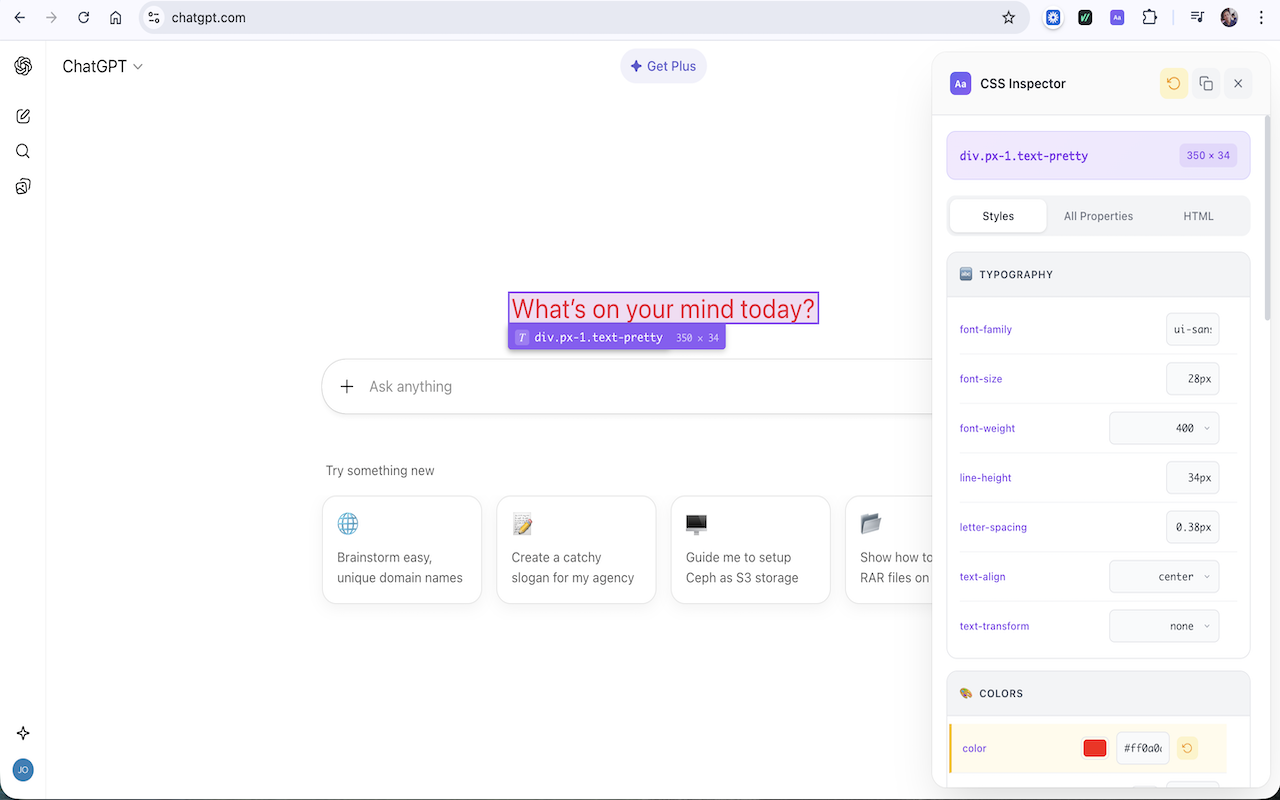
Task: Bookmark this page with the star icon
Action: 1008,17
